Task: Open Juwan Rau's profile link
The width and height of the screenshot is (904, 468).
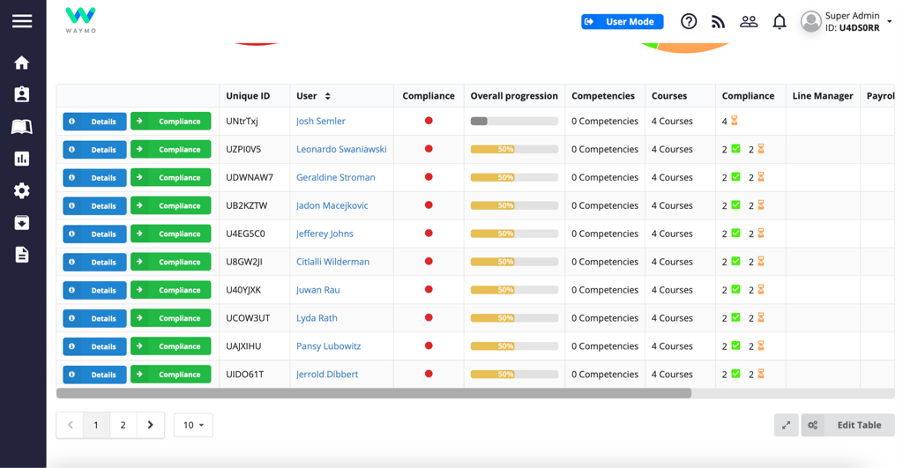Action: (x=318, y=290)
